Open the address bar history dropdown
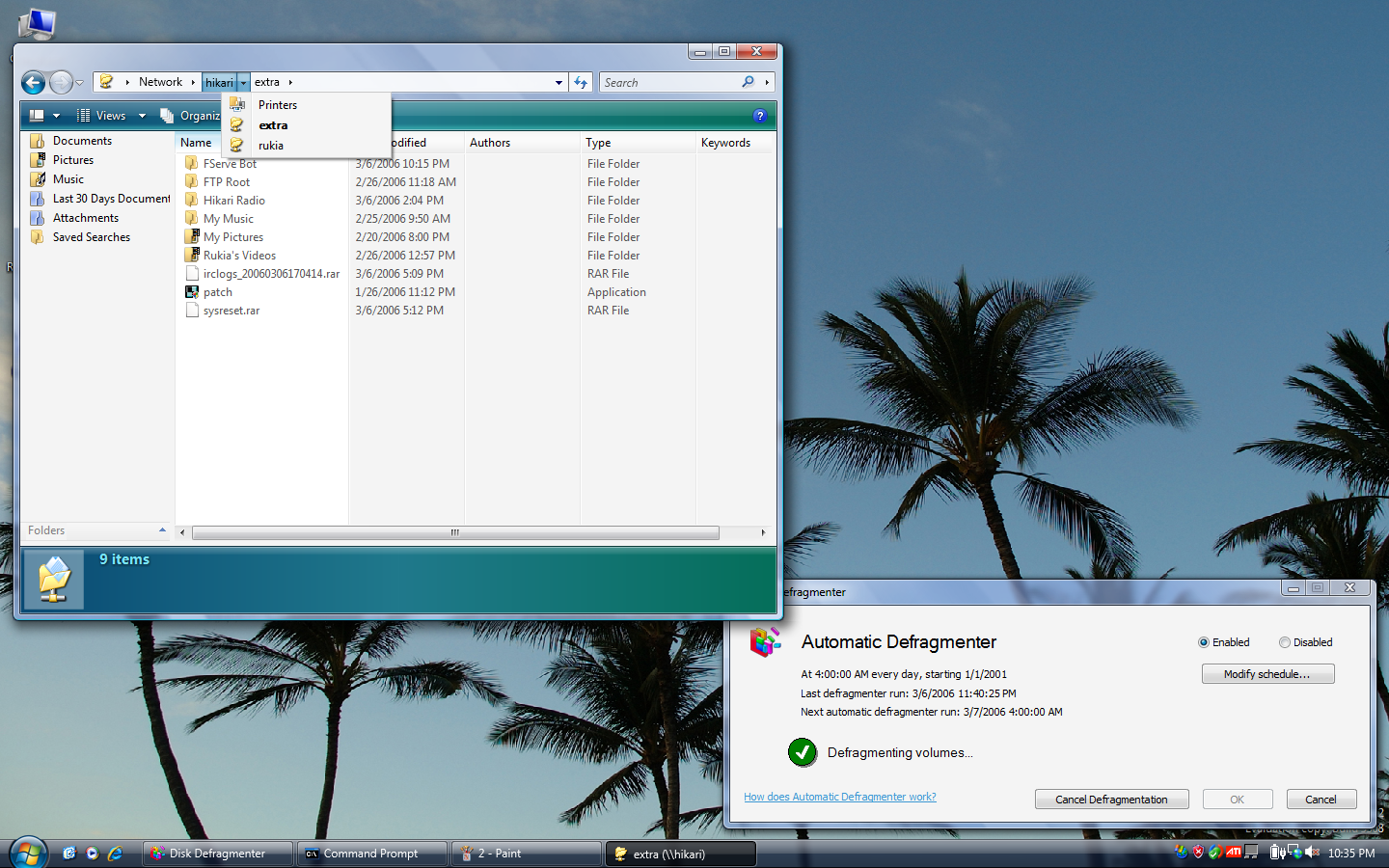 [558, 83]
